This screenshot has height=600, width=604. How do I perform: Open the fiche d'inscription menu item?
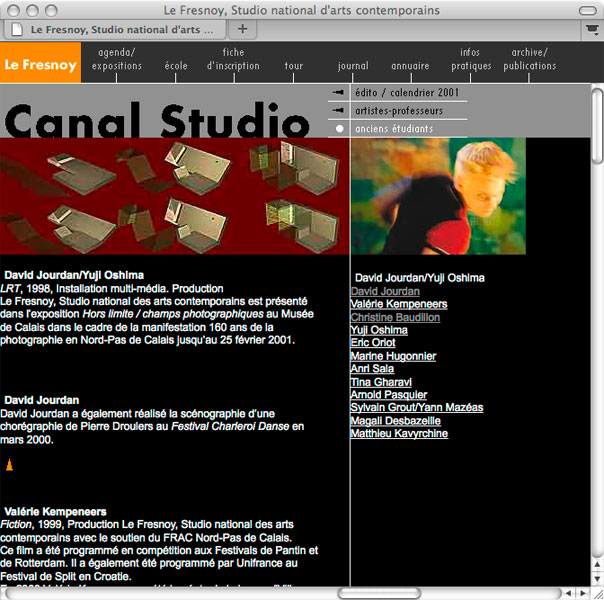[x=233, y=59]
